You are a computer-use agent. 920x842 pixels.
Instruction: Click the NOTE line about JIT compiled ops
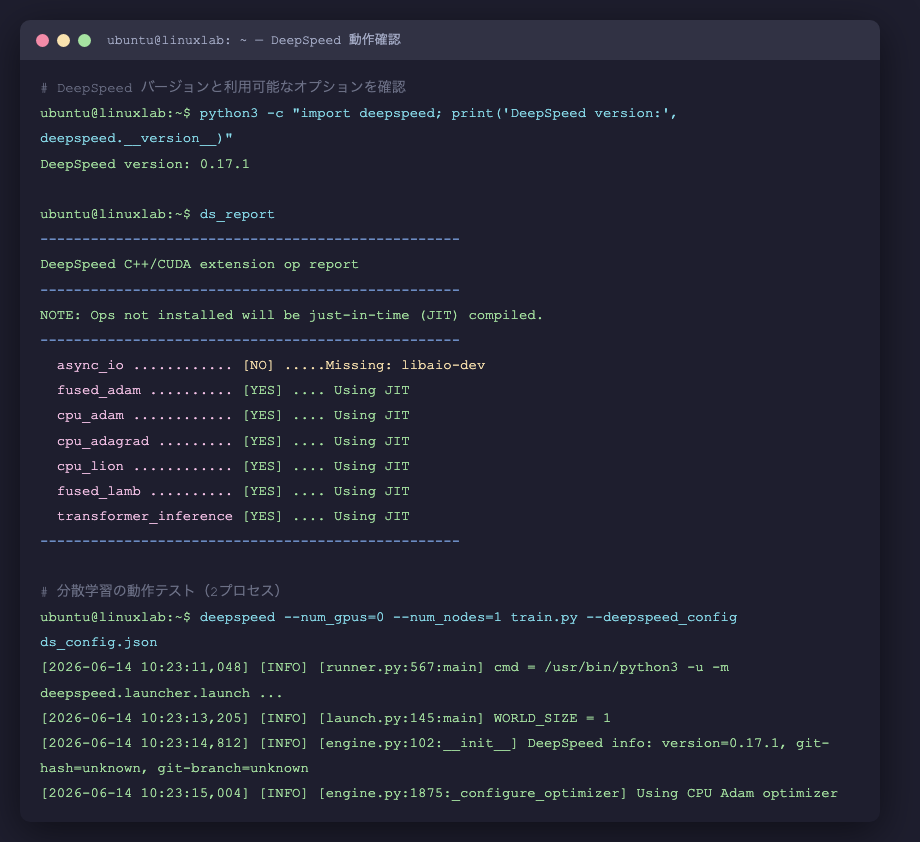(292, 315)
